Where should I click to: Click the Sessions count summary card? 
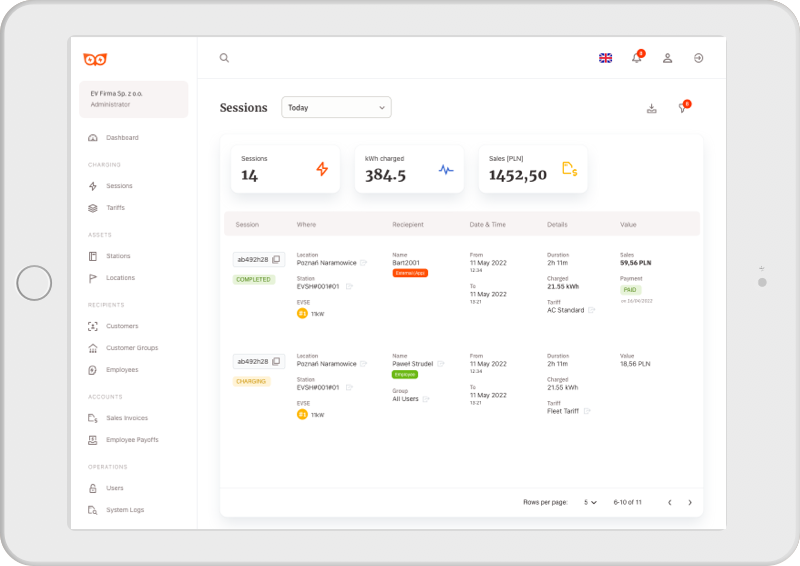[x=285, y=169]
